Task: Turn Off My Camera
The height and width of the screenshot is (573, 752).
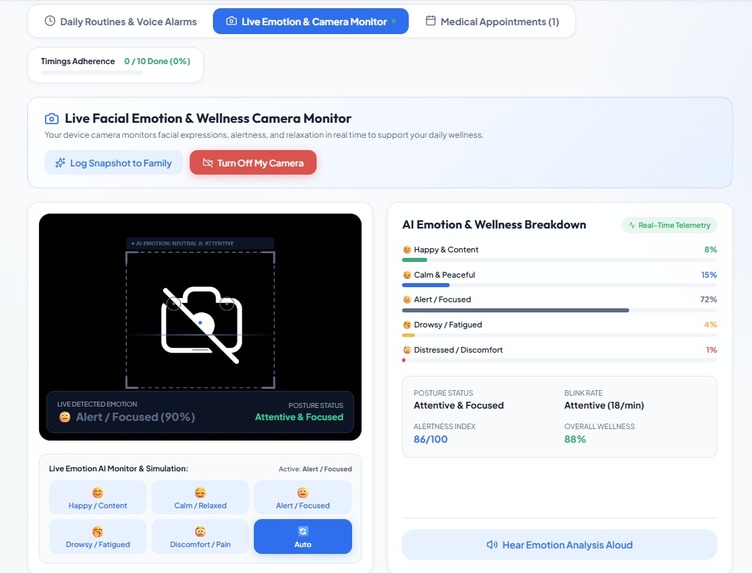Action: pyautogui.click(x=253, y=163)
